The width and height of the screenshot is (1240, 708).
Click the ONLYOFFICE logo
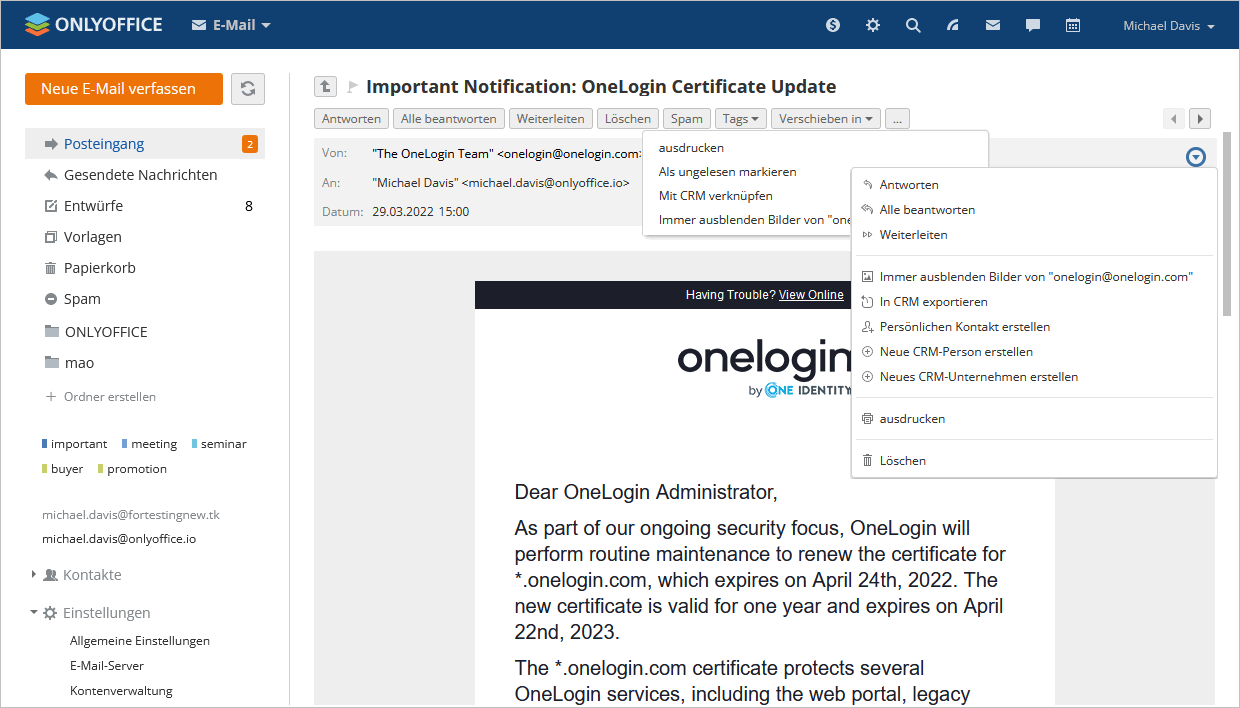[93, 25]
